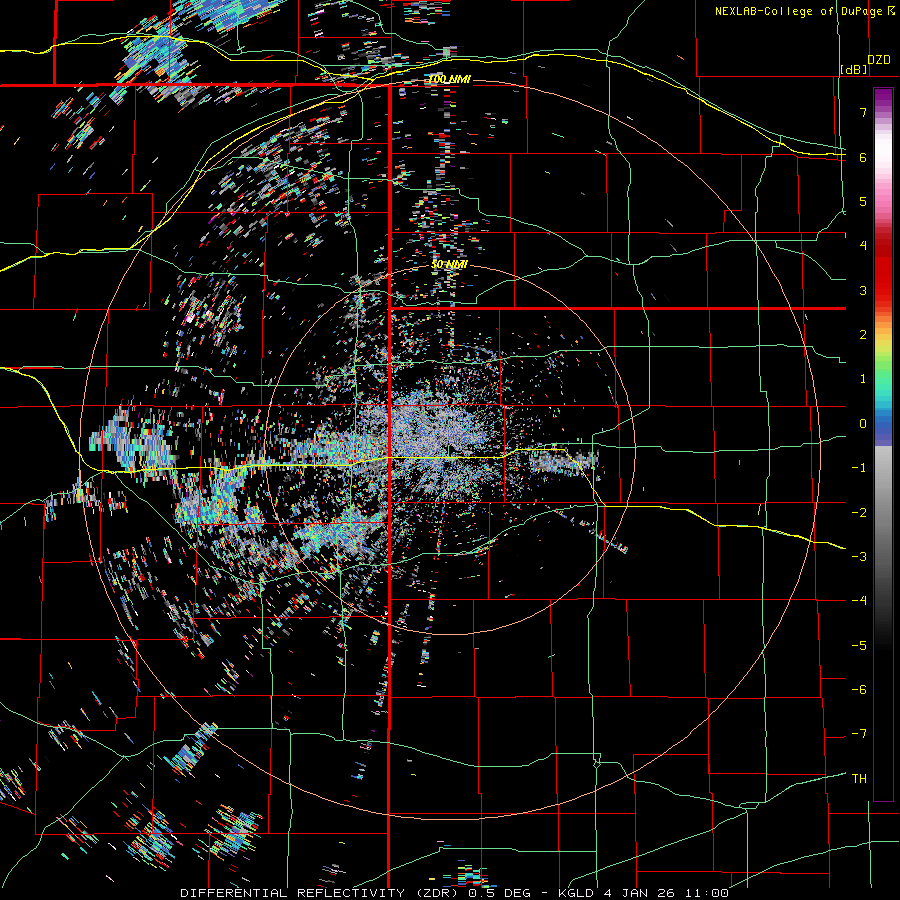Click the color scale label 3
The height and width of the screenshot is (900, 900).
click(863, 290)
